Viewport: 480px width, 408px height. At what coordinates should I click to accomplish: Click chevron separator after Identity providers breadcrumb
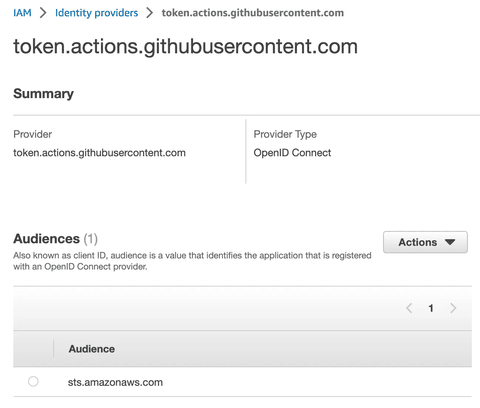click(150, 13)
